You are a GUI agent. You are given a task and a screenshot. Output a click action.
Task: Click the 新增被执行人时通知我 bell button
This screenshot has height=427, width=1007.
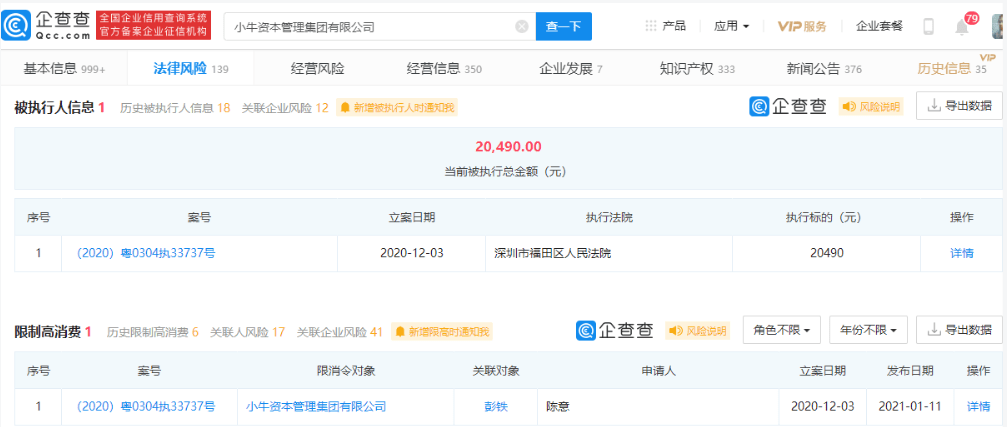coord(398,108)
